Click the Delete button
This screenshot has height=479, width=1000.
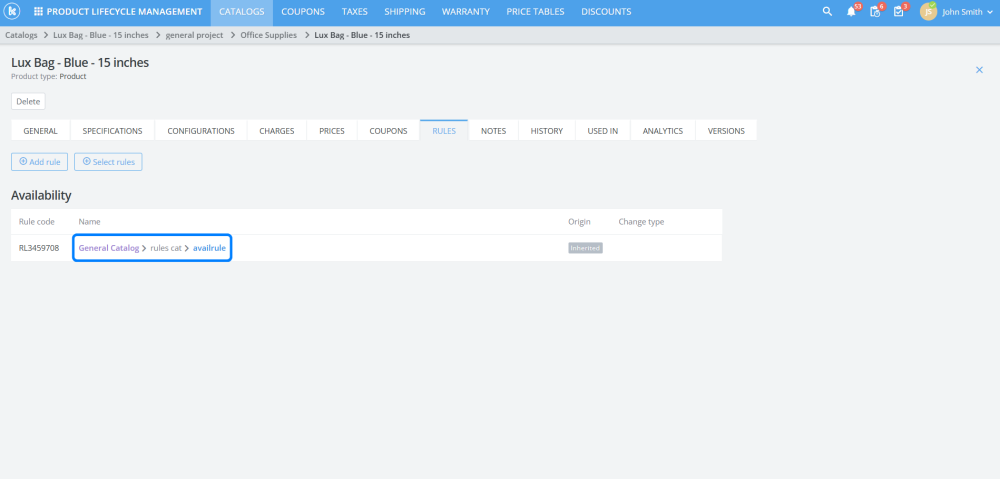[x=28, y=101]
